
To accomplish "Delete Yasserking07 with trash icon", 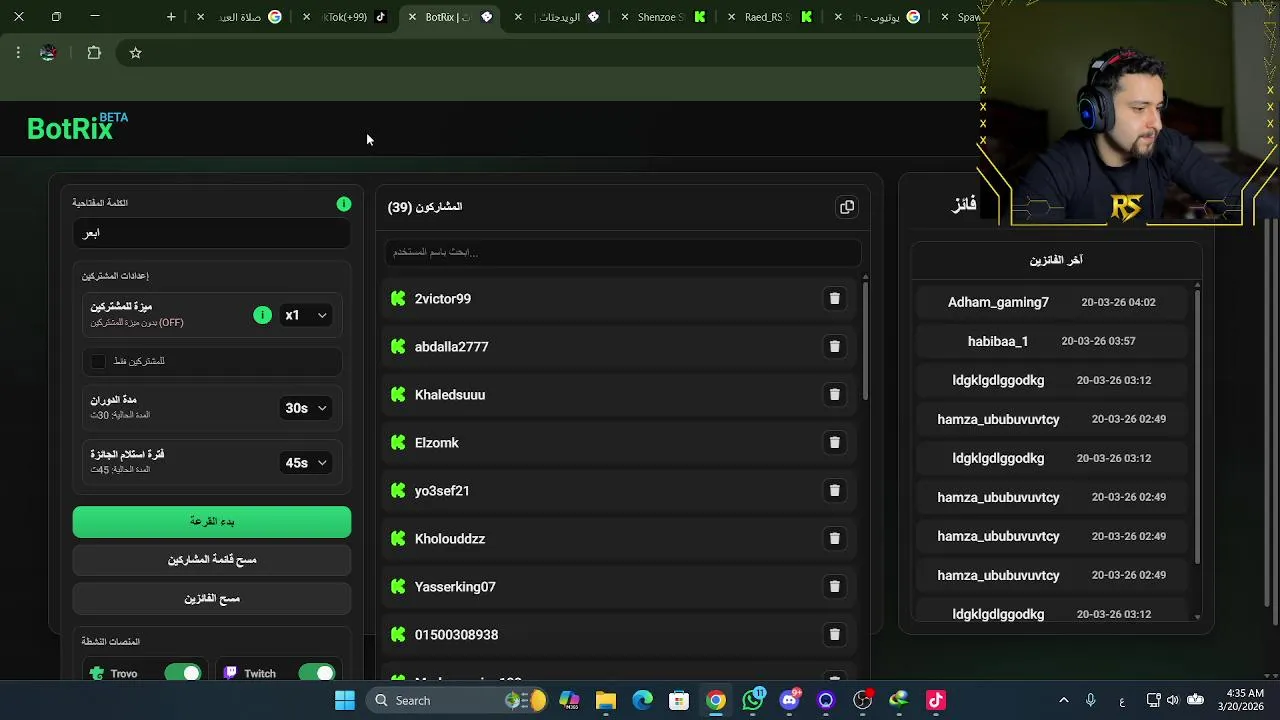I will (x=834, y=586).
